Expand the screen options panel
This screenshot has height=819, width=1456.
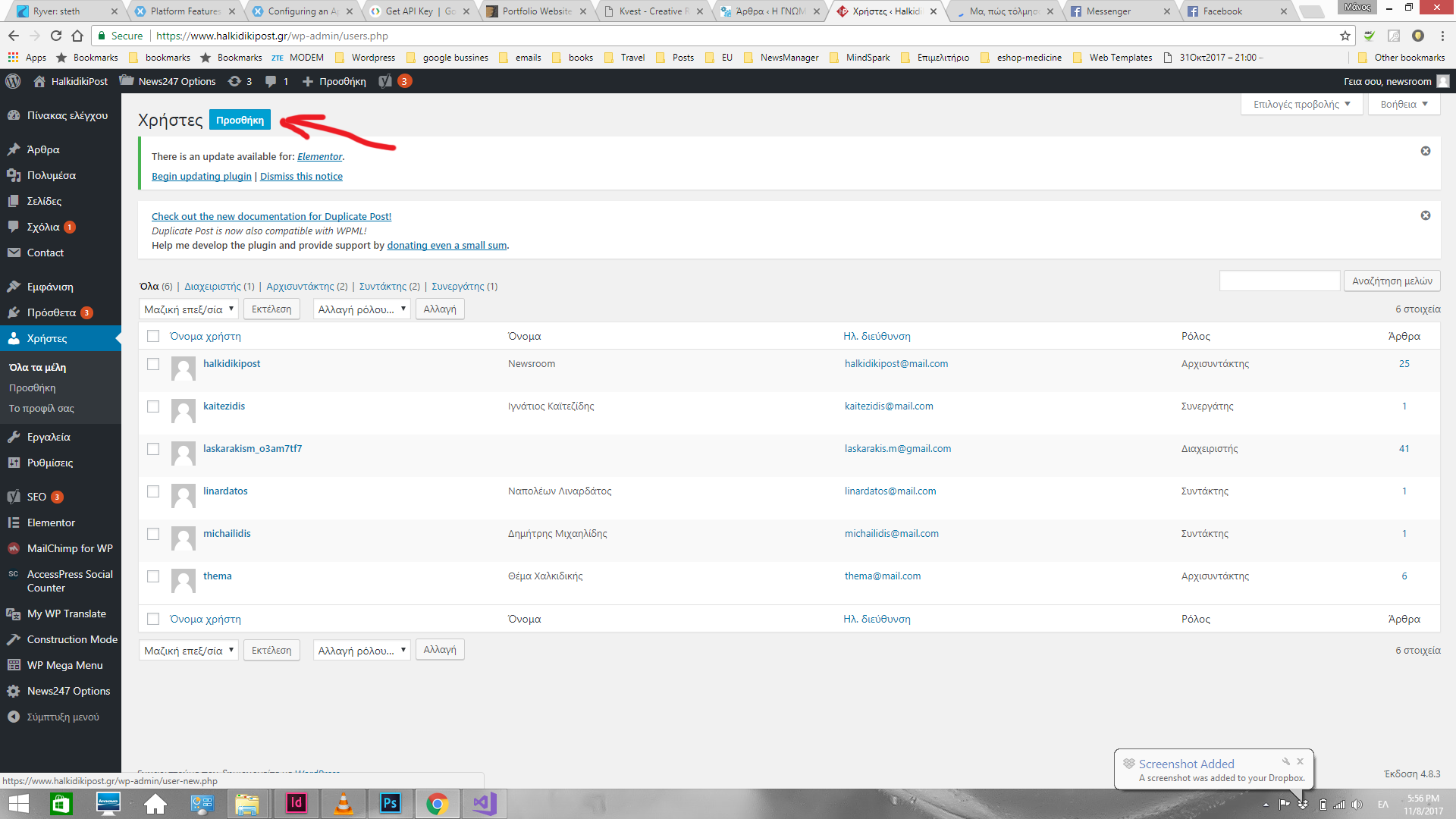[x=1301, y=105]
